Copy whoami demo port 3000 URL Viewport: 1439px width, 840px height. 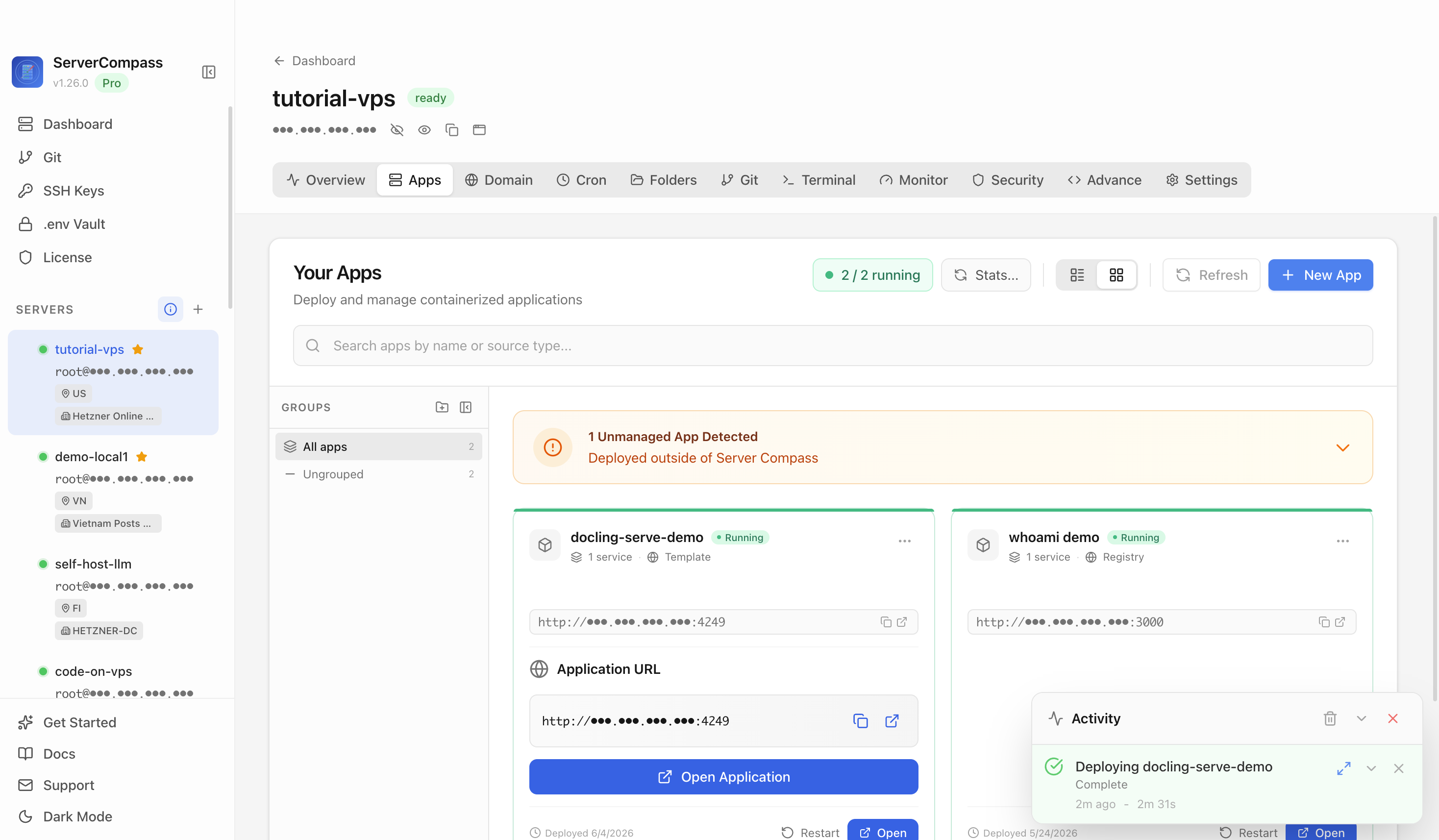[1324, 622]
